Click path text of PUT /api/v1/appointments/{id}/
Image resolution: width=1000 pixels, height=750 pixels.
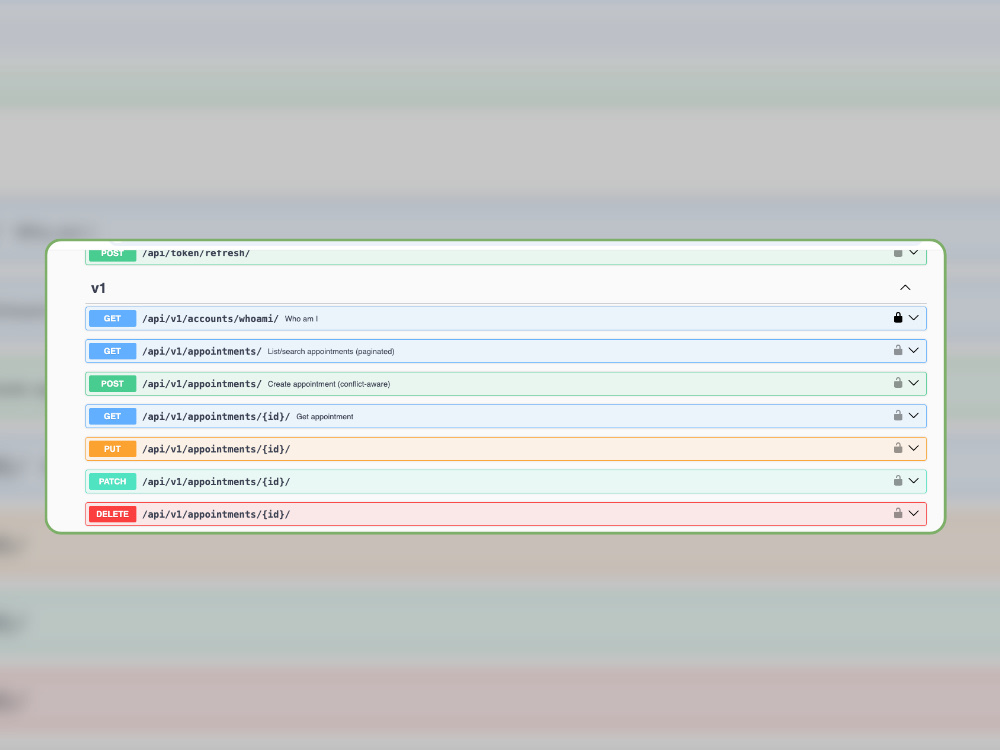pyautogui.click(x=216, y=448)
